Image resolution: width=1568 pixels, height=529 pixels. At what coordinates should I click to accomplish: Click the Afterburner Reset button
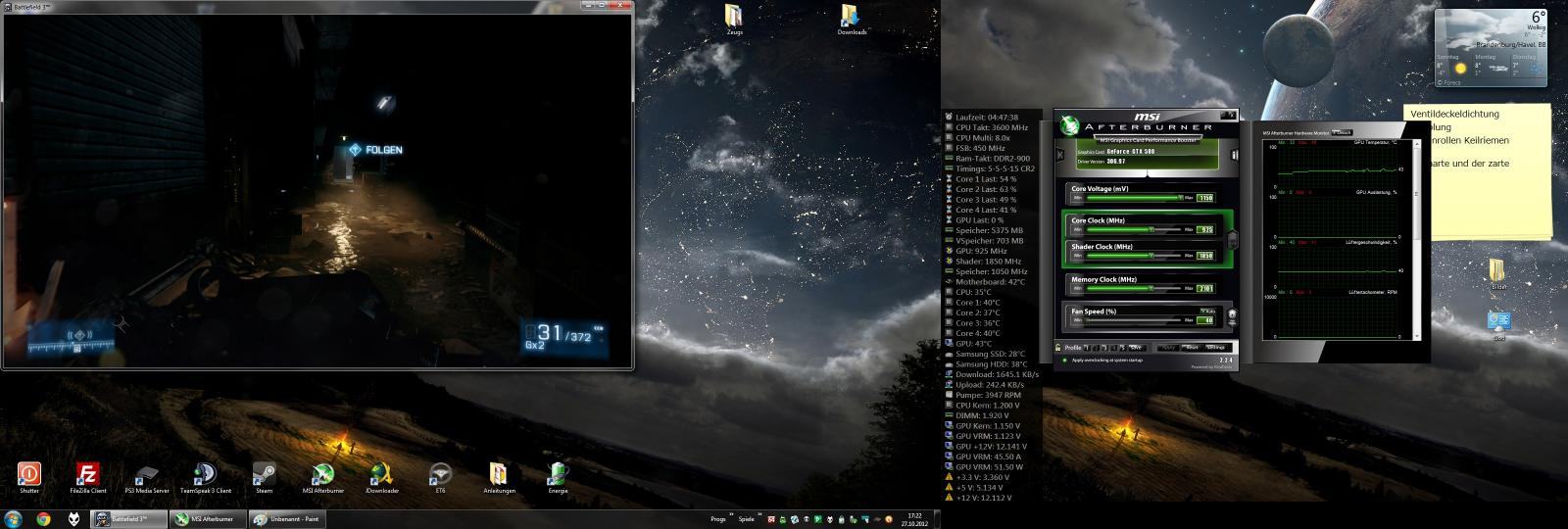[x=1193, y=347]
